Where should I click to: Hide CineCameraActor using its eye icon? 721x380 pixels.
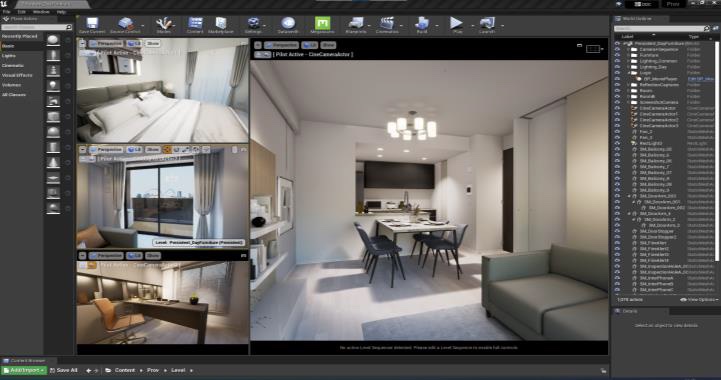coord(617,108)
